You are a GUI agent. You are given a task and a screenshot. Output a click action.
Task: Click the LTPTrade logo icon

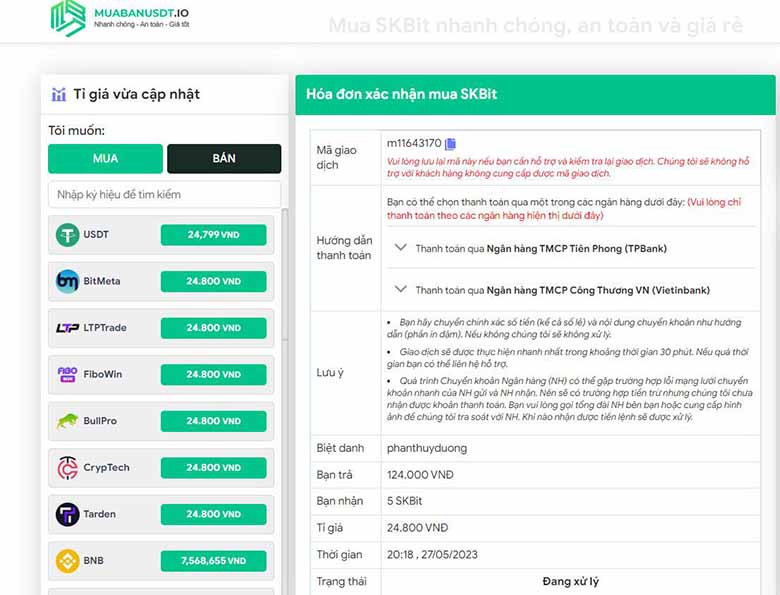click(67, 328)
